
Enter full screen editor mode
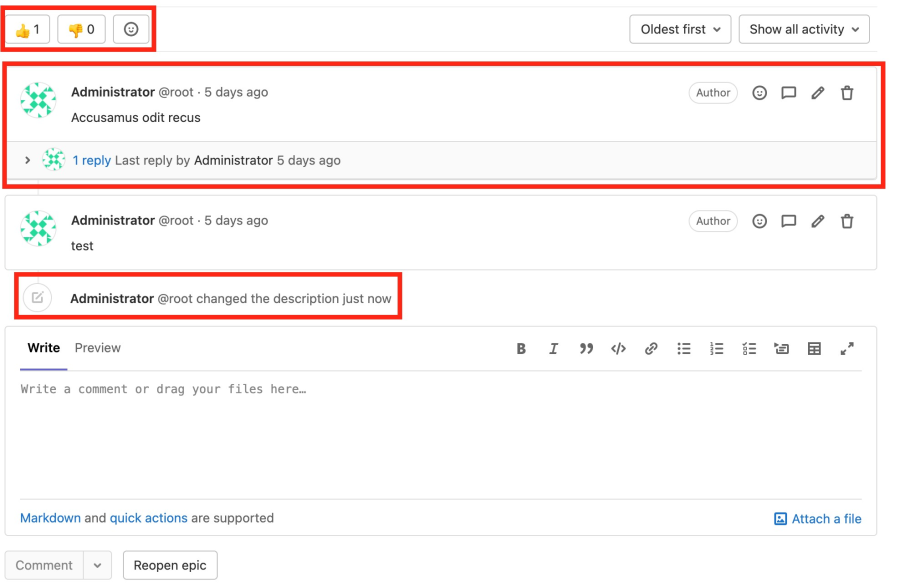tap(847, 349)
